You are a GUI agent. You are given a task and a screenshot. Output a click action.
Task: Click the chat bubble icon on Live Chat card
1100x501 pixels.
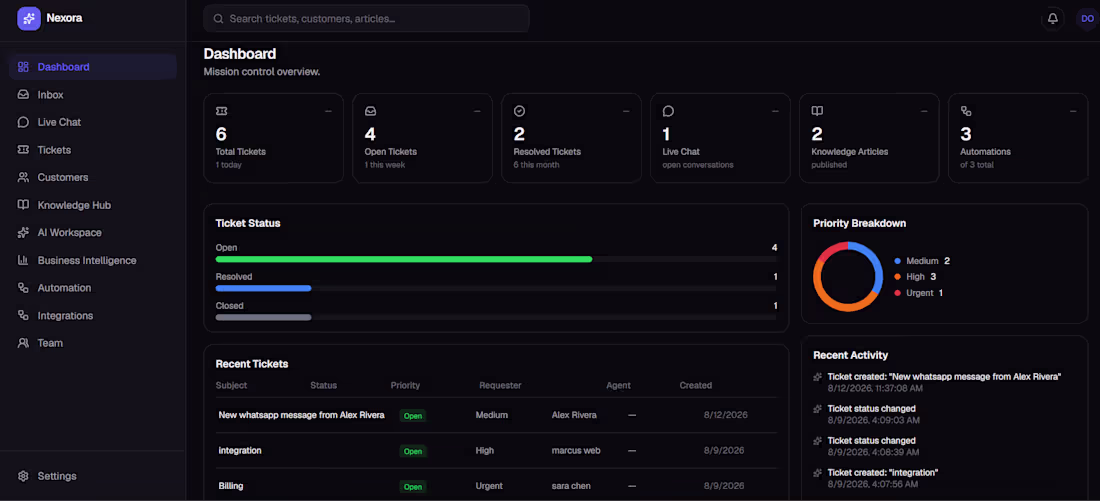[x=668, y=112]
